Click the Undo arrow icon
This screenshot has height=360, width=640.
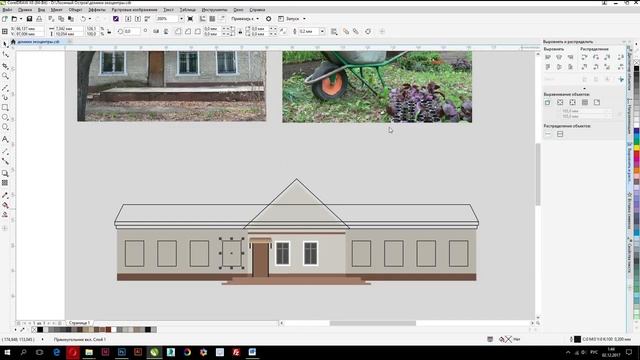[x=83, y=19]
